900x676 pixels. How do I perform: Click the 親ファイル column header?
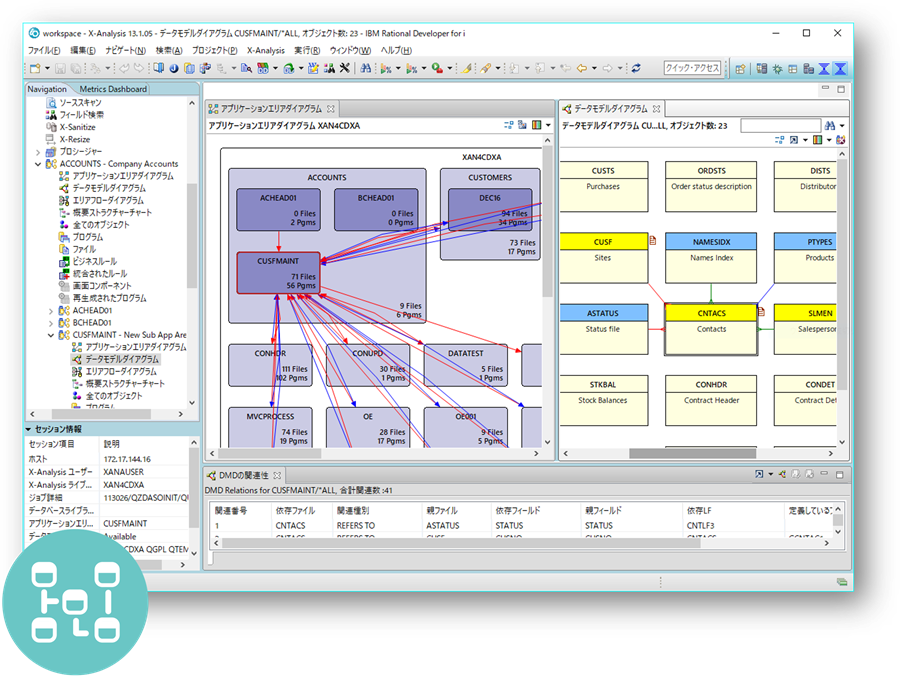tap(442, 510)
